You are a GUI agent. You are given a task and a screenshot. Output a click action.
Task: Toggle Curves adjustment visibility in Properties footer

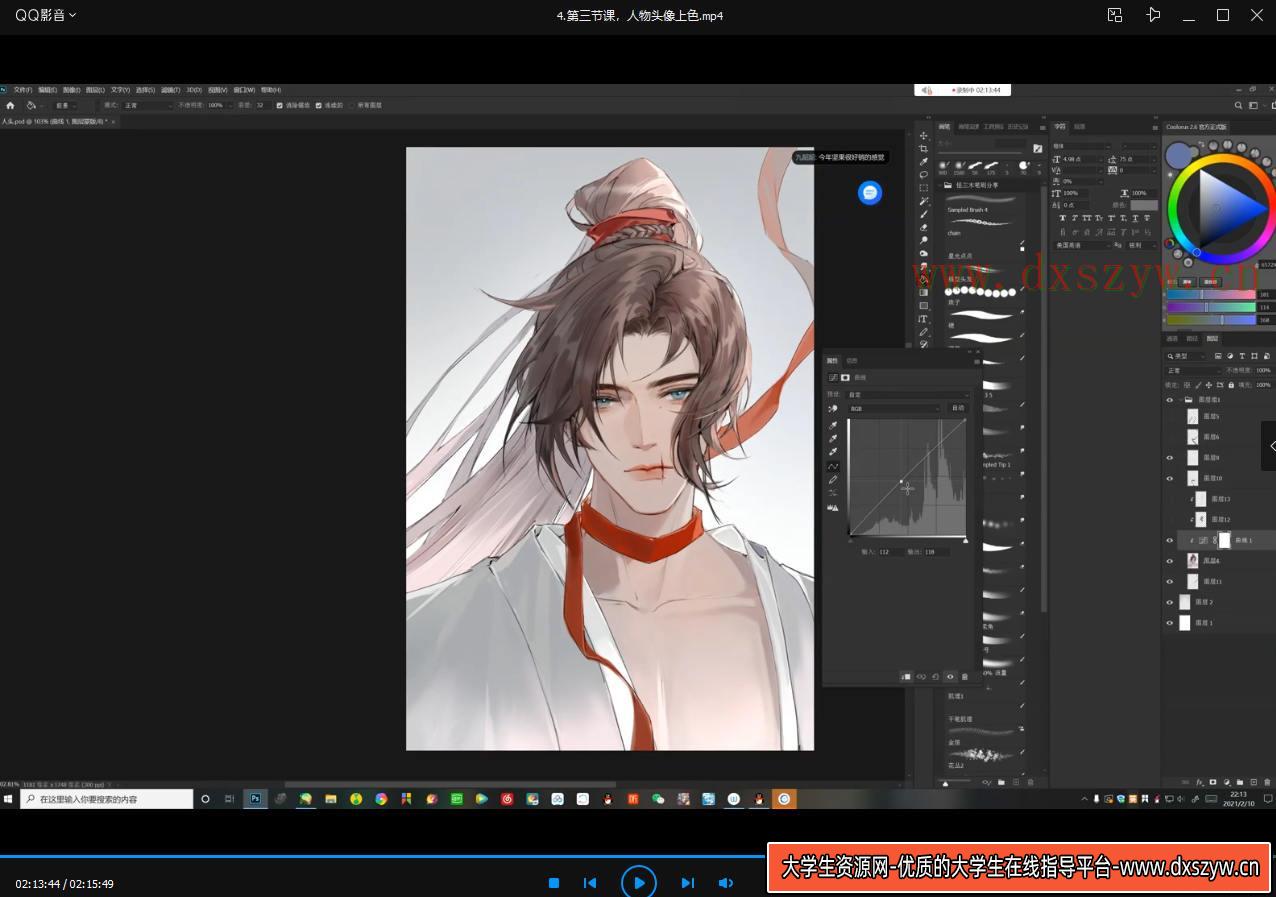coord(950,676)
